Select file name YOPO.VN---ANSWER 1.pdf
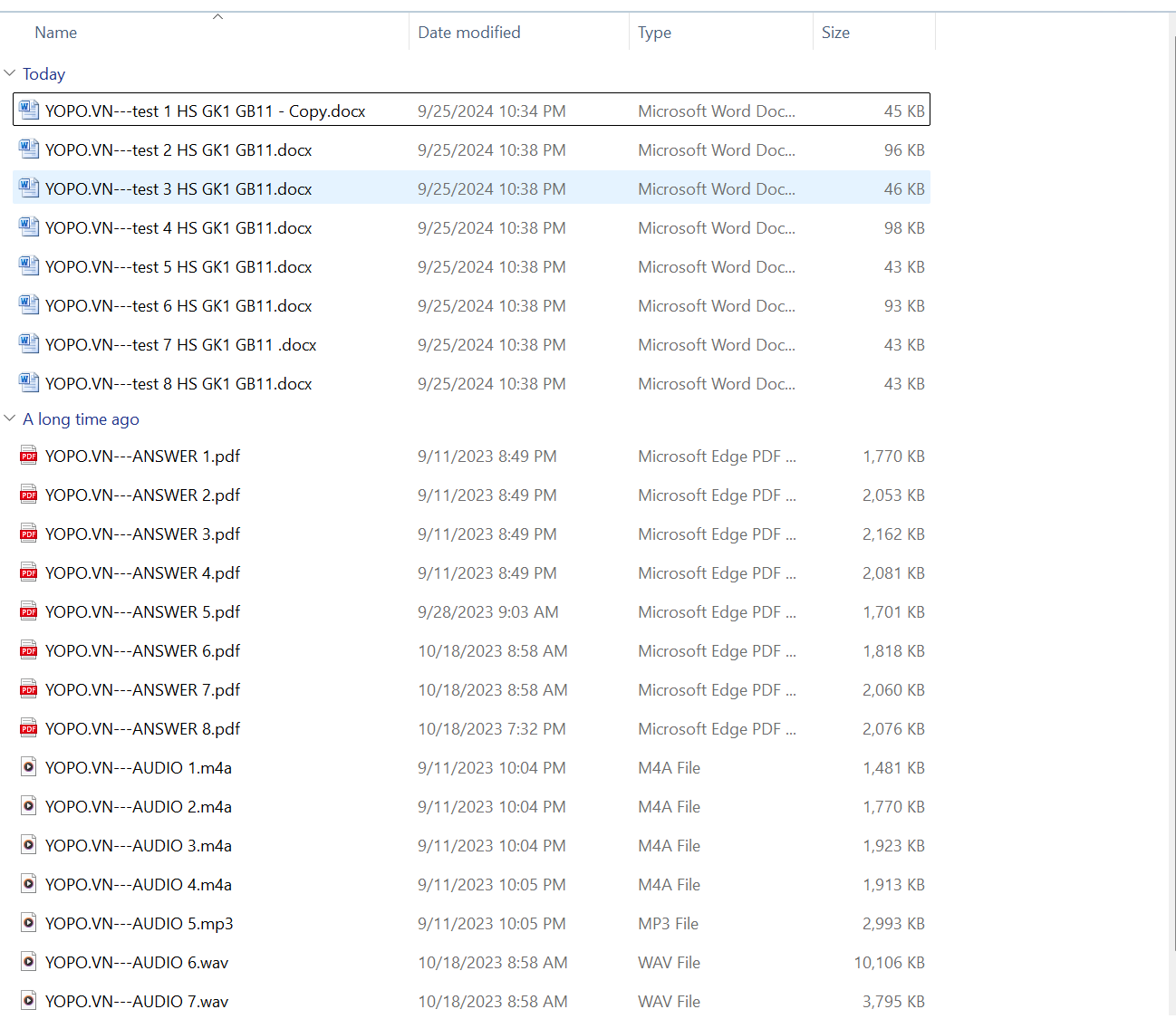Screen dimensions: 1176x1019 143,457
